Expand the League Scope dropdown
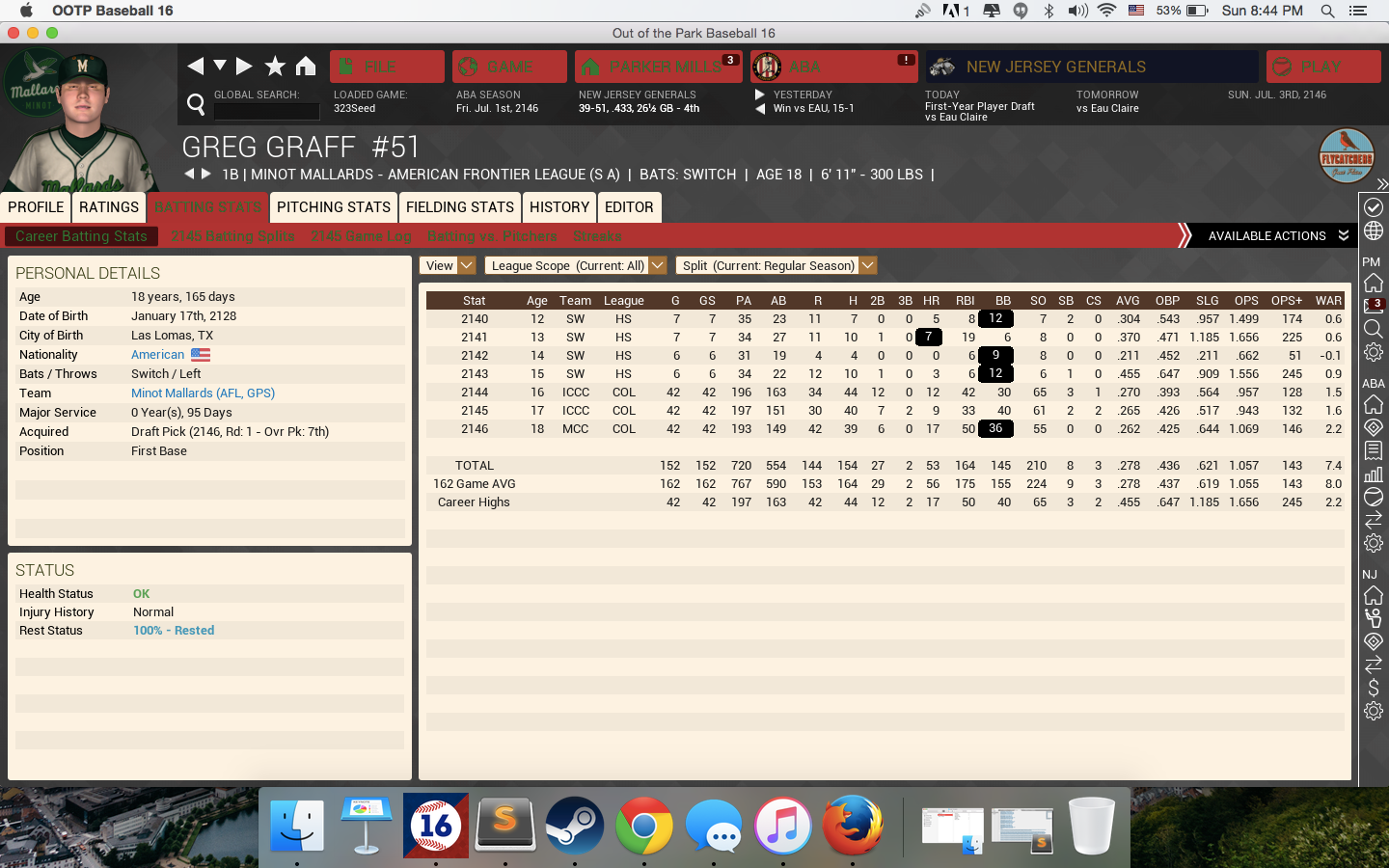Screen dimensions: 1389x868 click(575, 265)
